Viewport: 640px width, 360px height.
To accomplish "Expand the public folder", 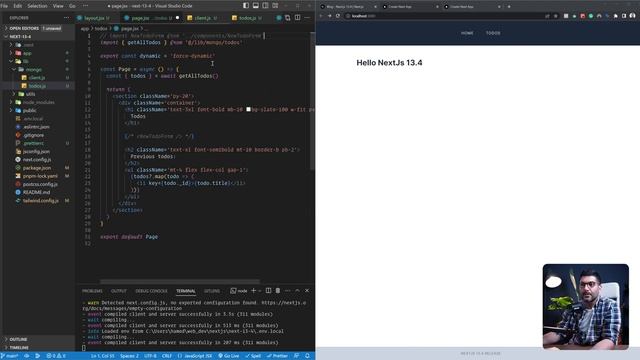I will [38, 110].
